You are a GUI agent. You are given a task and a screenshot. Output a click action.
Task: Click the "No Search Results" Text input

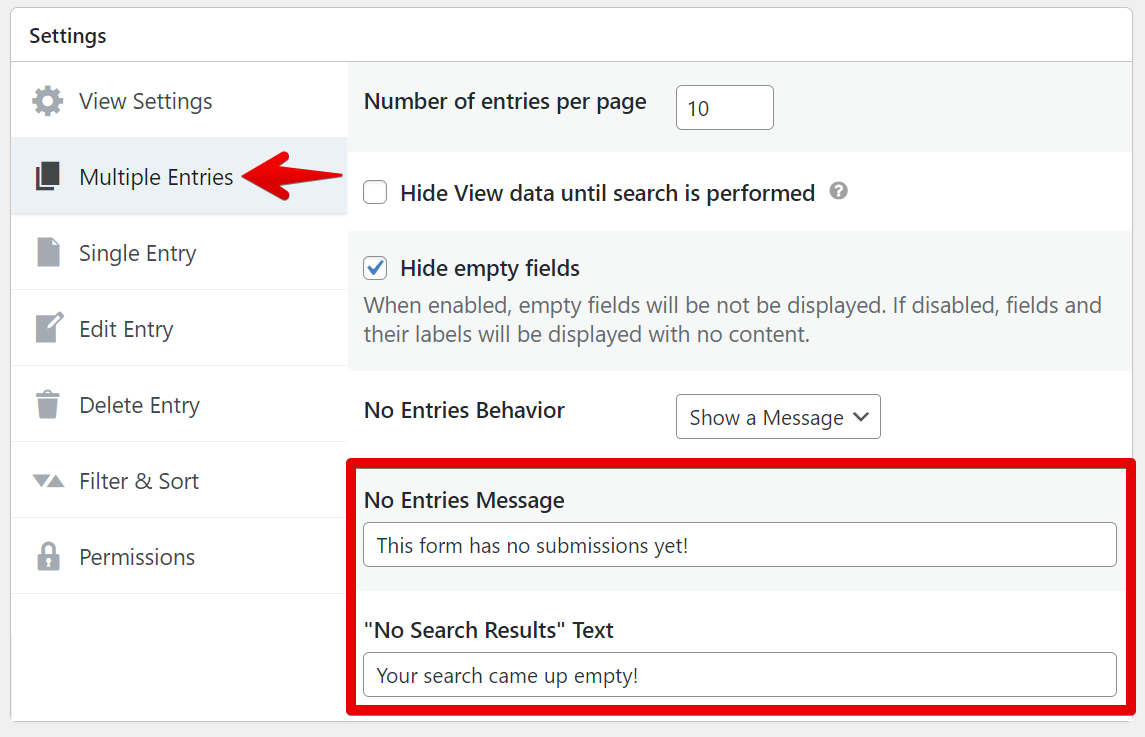pos(739,675)
